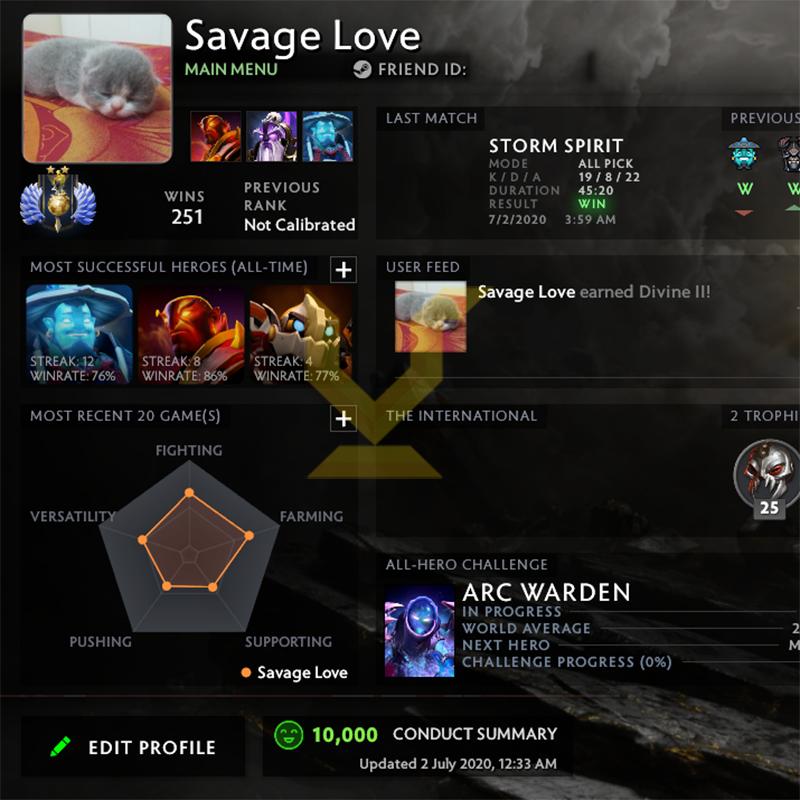Open Arc Warden all-hero challenge portrait

click(419, 631)
